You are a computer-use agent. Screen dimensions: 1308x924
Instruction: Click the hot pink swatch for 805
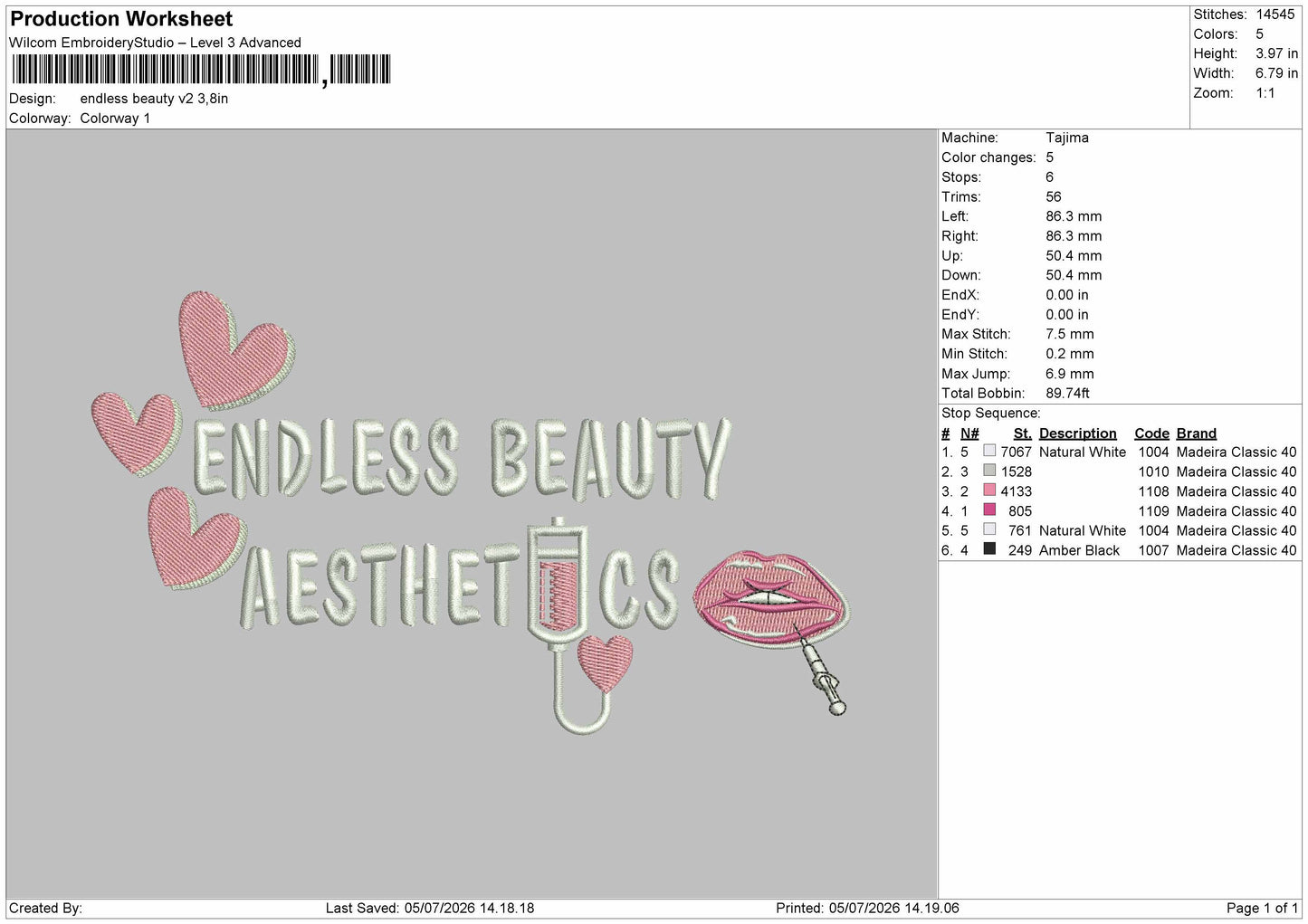pyautogui.click(x=989, y=510)
